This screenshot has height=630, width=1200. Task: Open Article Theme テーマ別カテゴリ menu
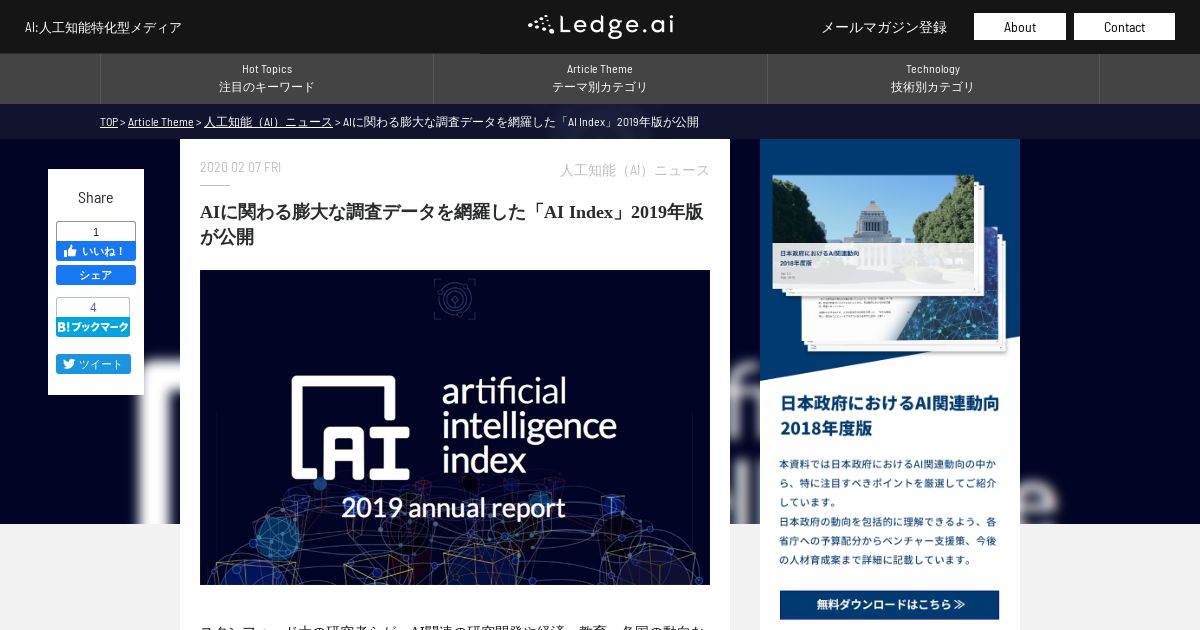600,78
